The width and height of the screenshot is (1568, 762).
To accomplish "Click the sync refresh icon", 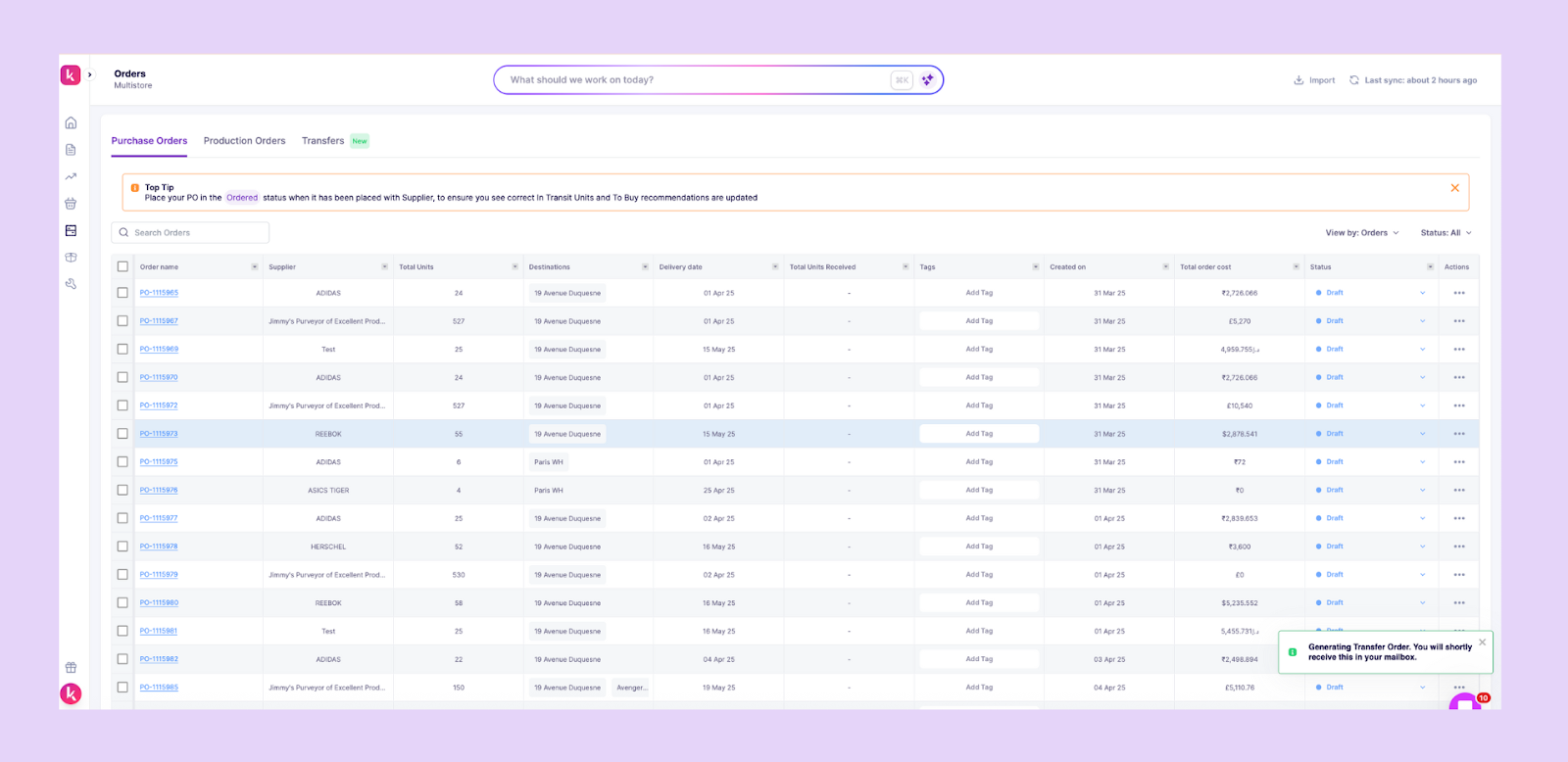I will pos(1354,80).
